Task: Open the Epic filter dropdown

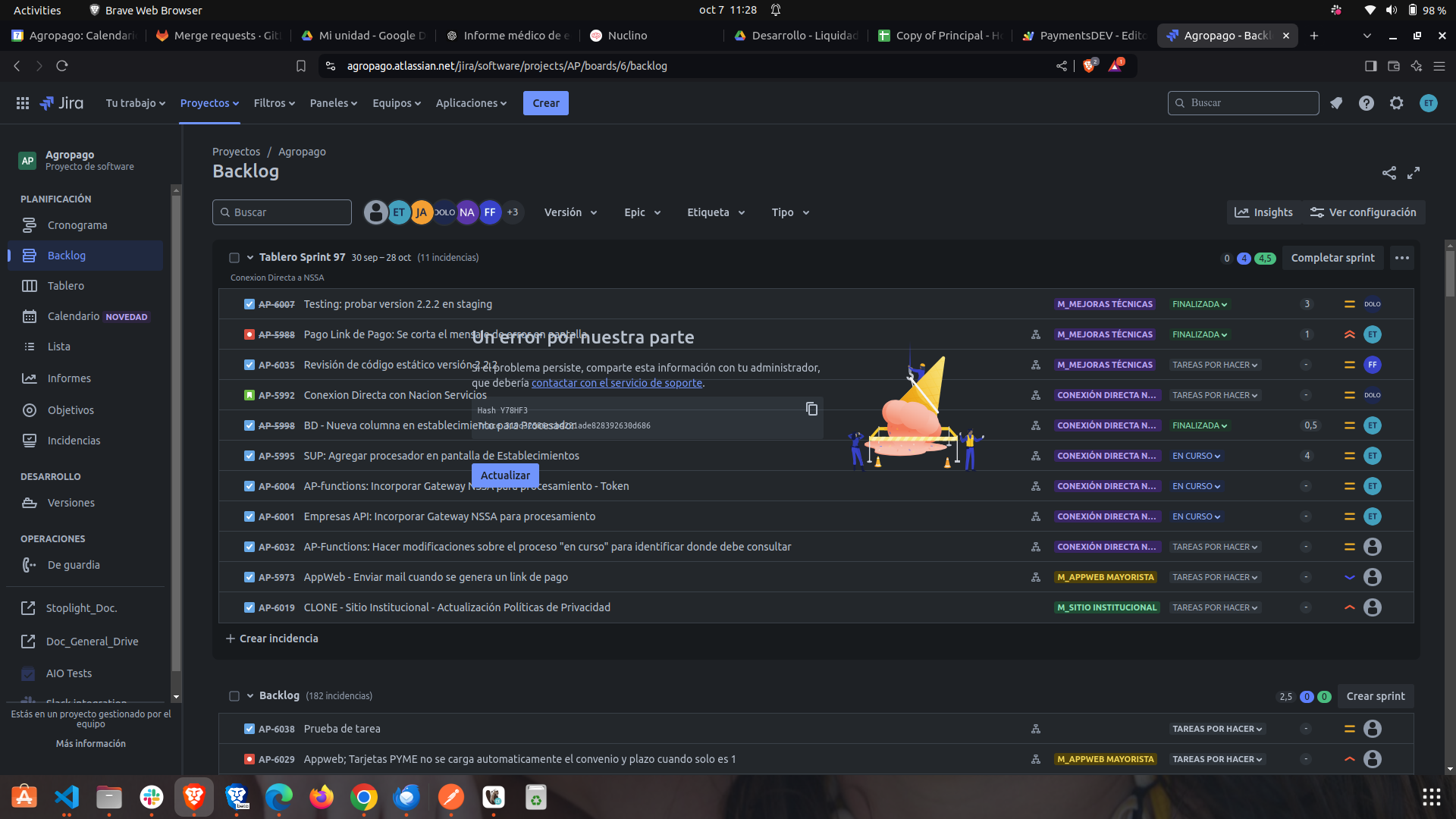Action: click(x=642, y=212)
